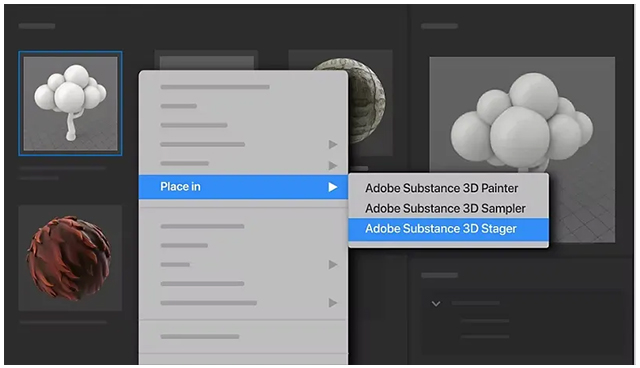Select the red feathered sphere thumbnail
This screenshot has width=640, height=368.
[70, 258]
